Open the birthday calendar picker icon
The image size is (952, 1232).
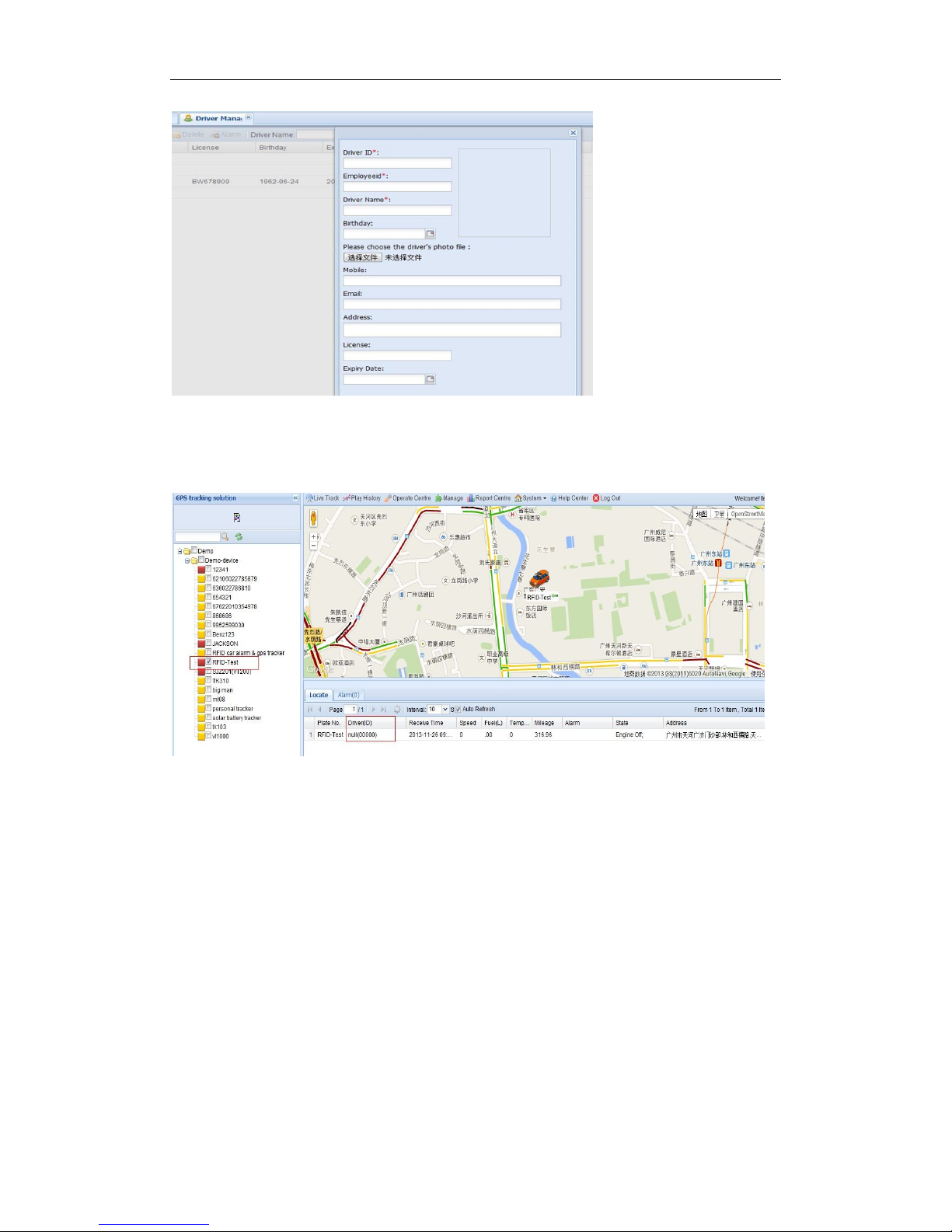point(431,234)
